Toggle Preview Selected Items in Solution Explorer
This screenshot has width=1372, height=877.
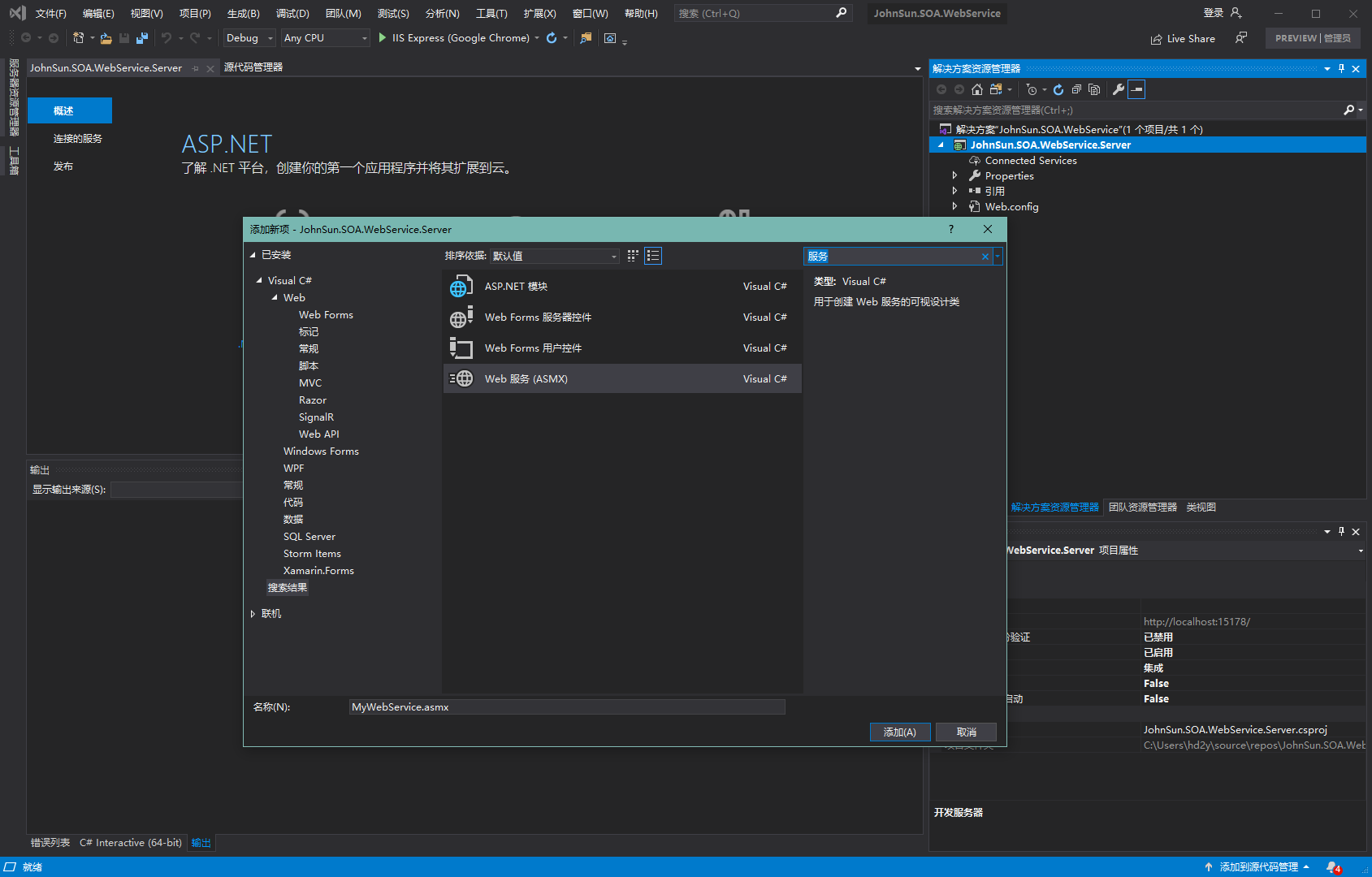[x=1136, y=89]
